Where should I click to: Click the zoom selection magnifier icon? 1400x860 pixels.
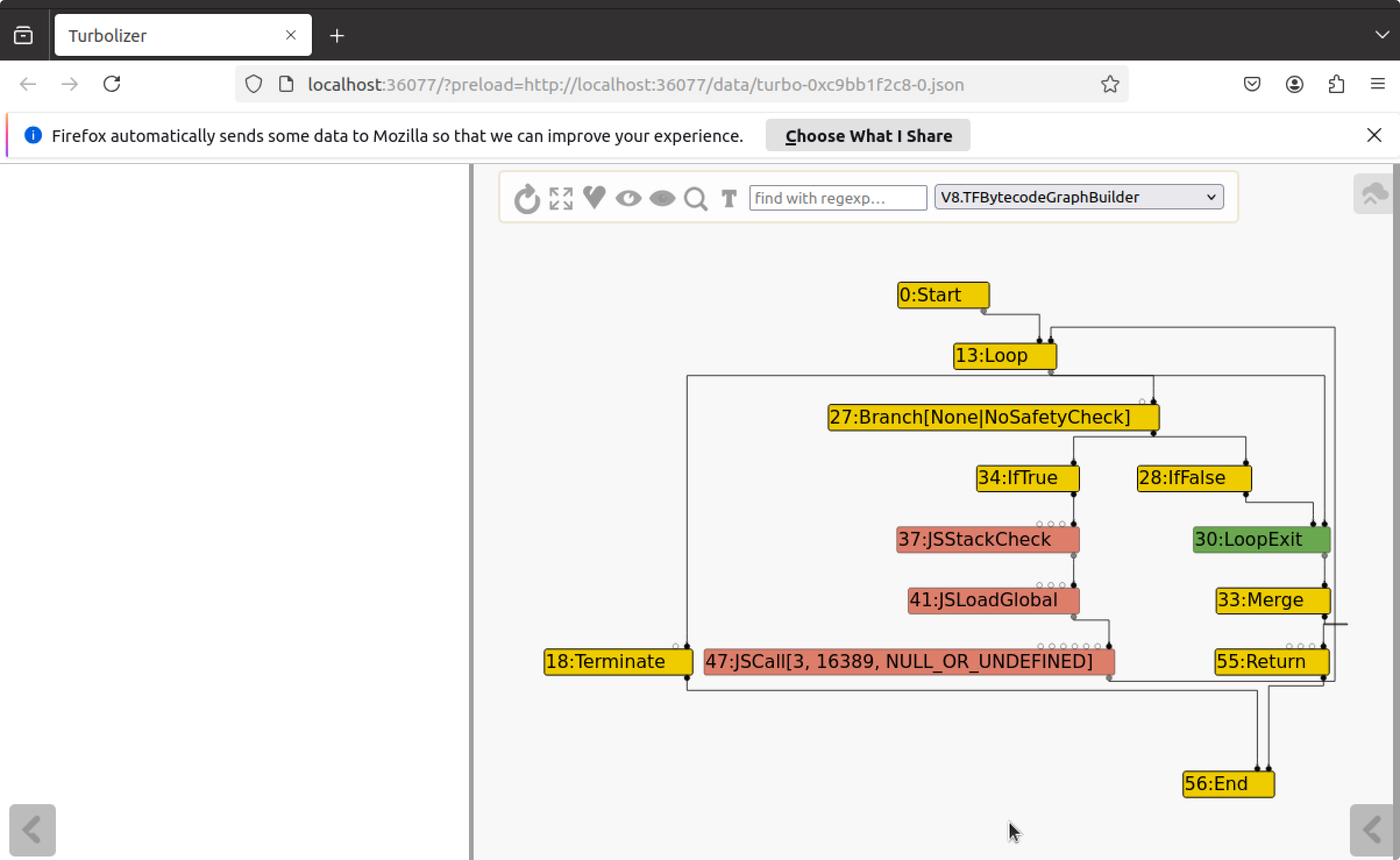tap(696, 198)
